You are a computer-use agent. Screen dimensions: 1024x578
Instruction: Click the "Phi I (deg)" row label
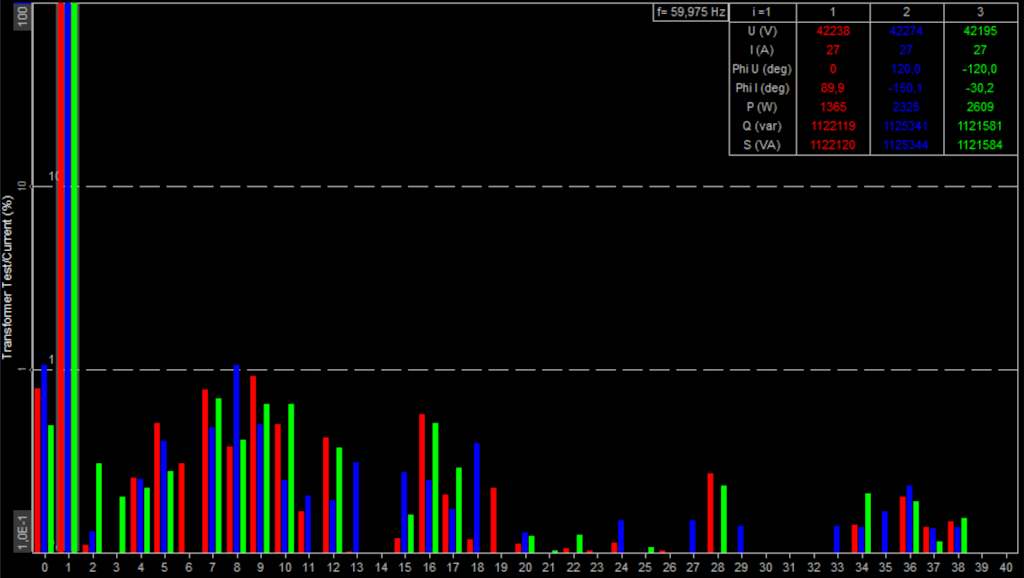coord(762,88)
